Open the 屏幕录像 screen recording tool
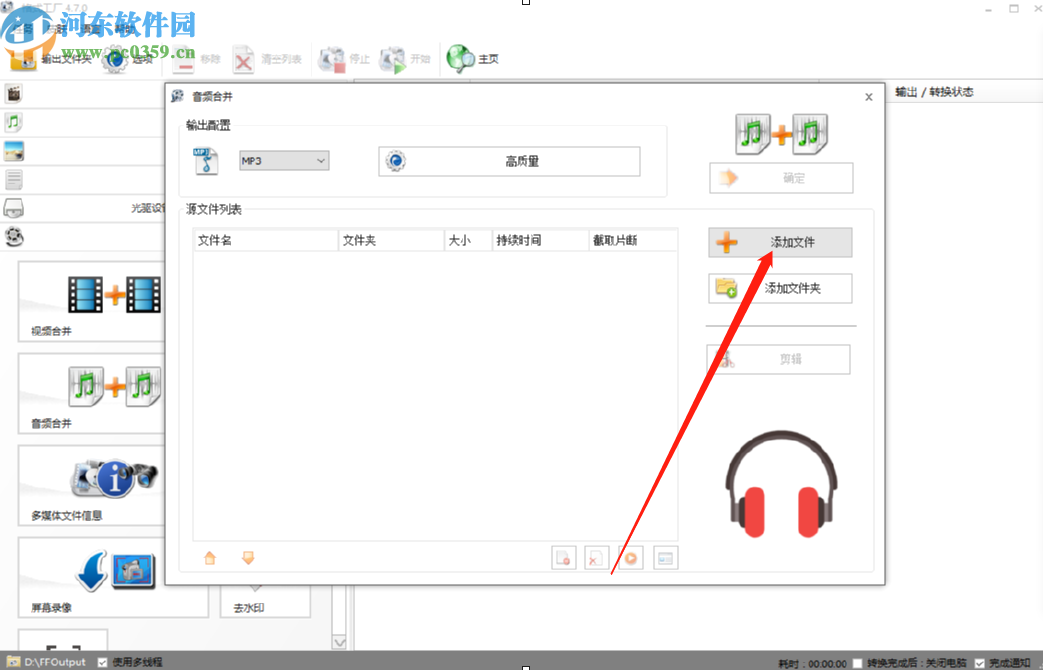Viewport: 1043px width, 670px height. (x=112, y=570)
